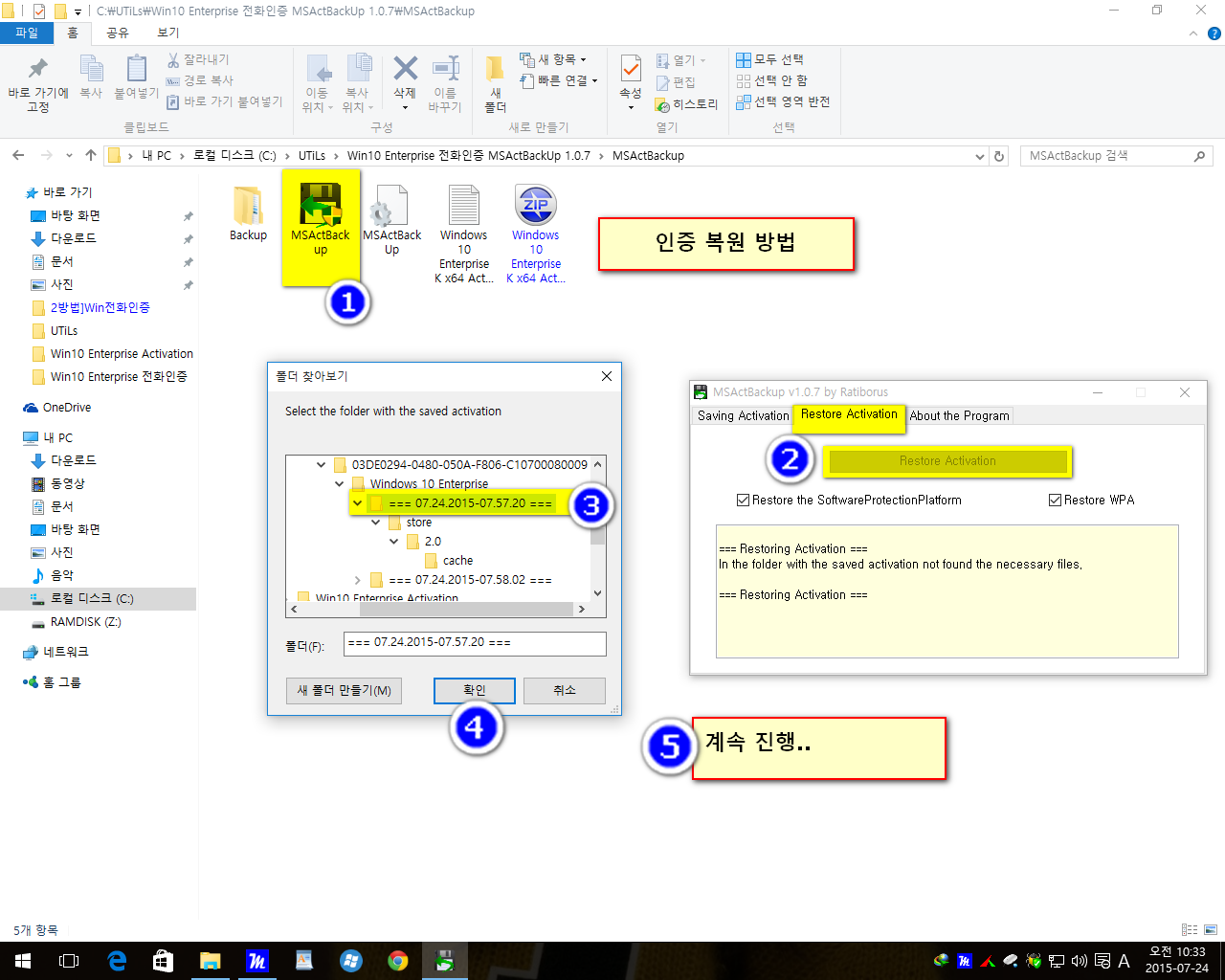Click the Restore Activation button
The height and width of the screenshot is (980, 1225).
click(947, 461)
